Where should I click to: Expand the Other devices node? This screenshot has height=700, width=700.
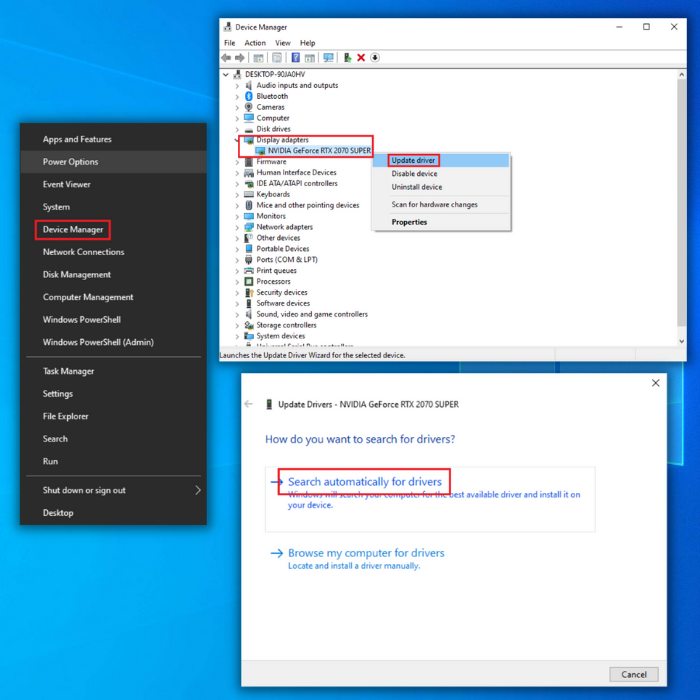click(x=237, y=238)
